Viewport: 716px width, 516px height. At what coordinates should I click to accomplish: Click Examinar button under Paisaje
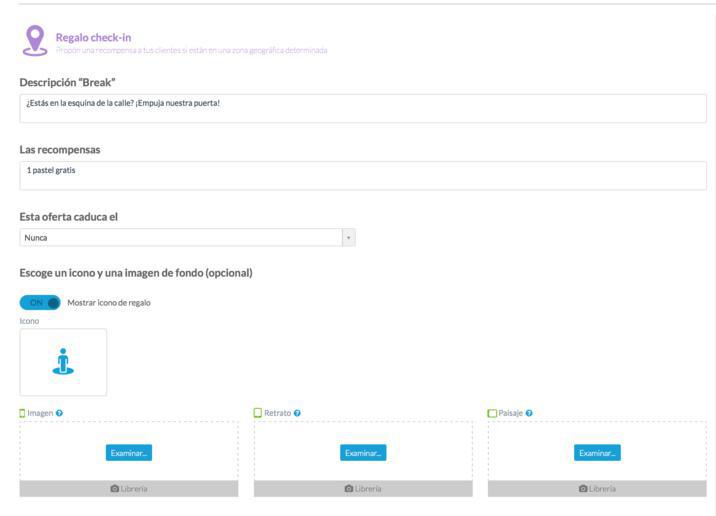597,453
